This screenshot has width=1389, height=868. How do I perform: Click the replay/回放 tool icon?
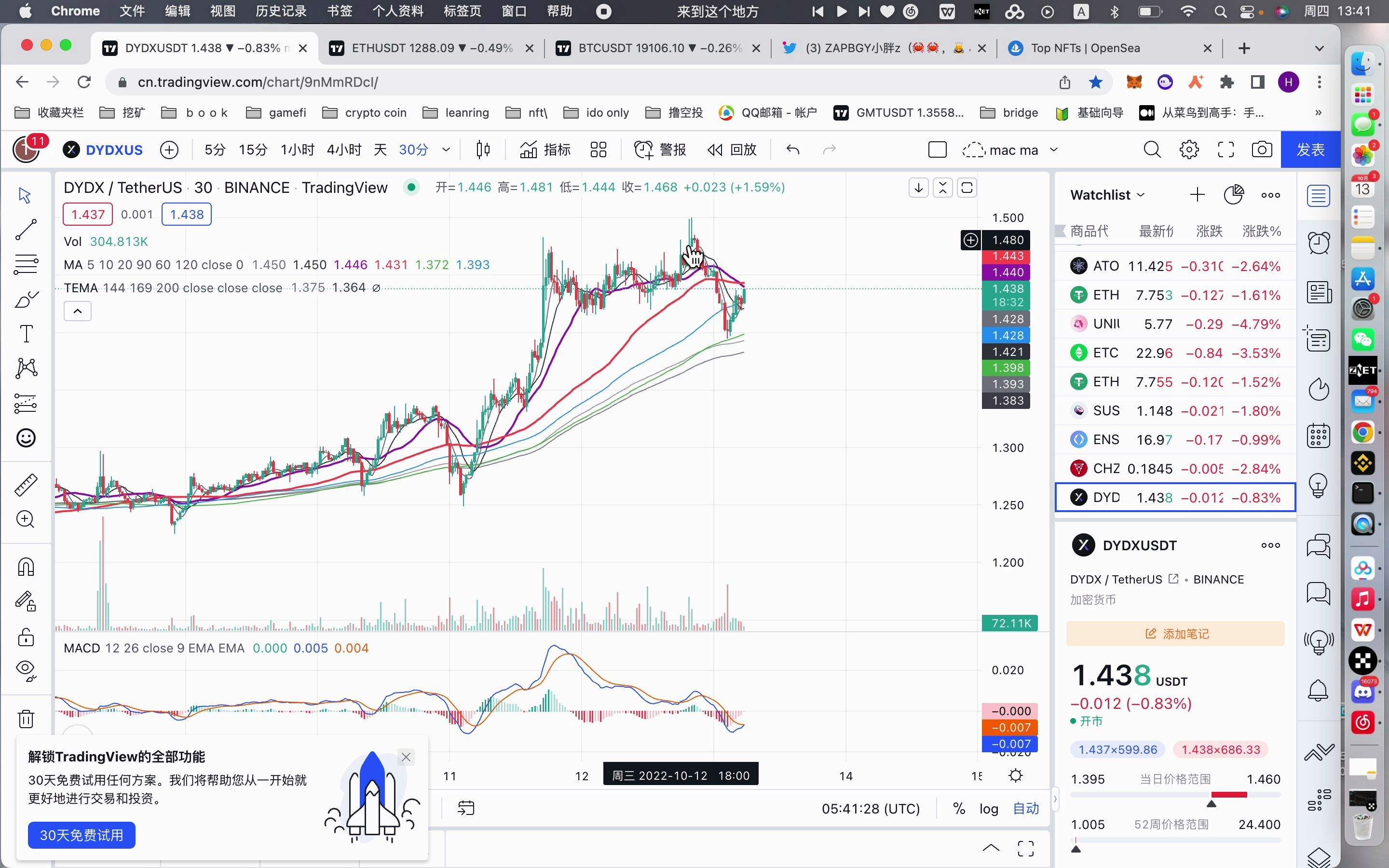[714, 150]
